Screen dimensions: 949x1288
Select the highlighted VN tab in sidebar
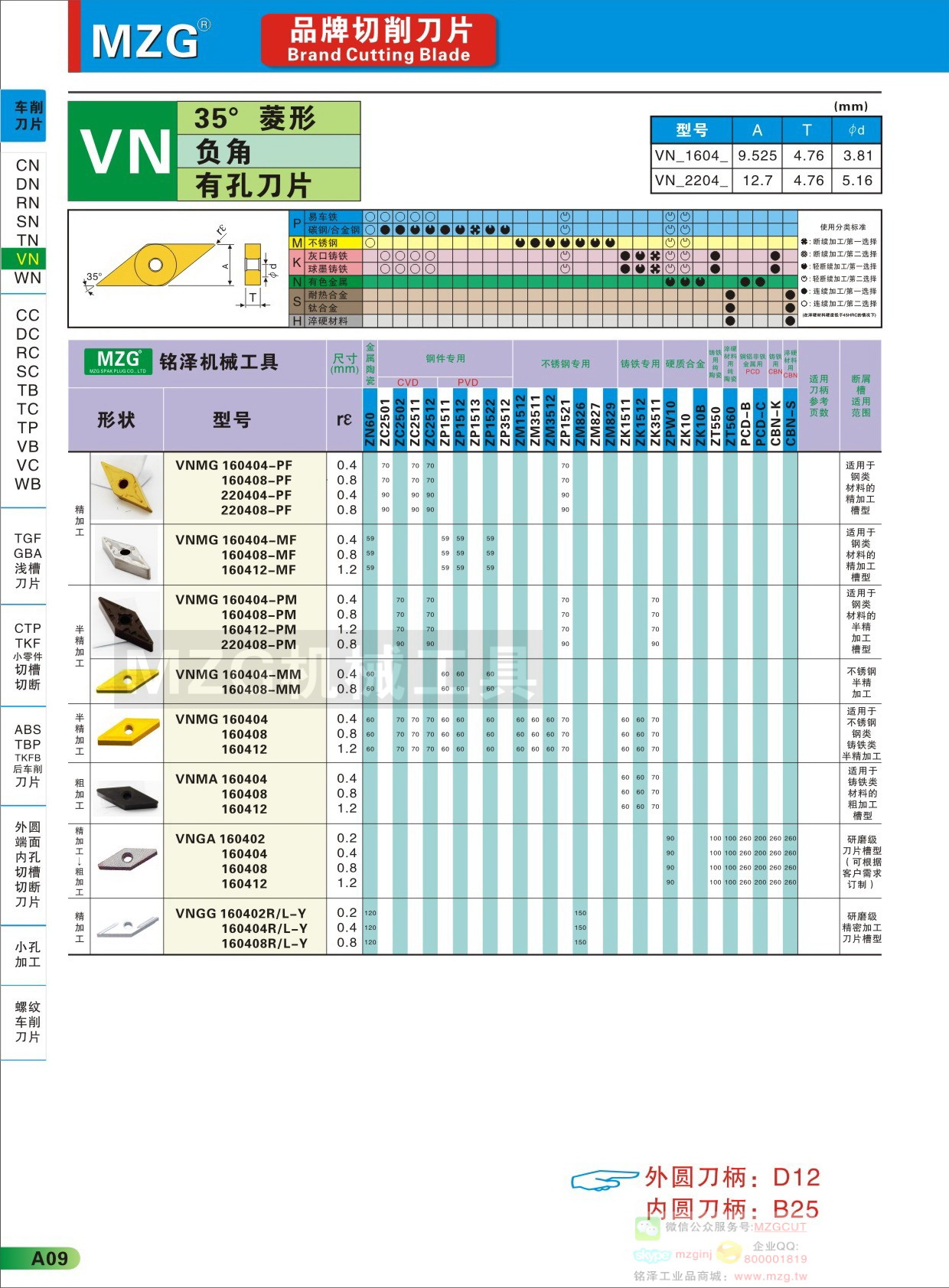coord(28,259)
